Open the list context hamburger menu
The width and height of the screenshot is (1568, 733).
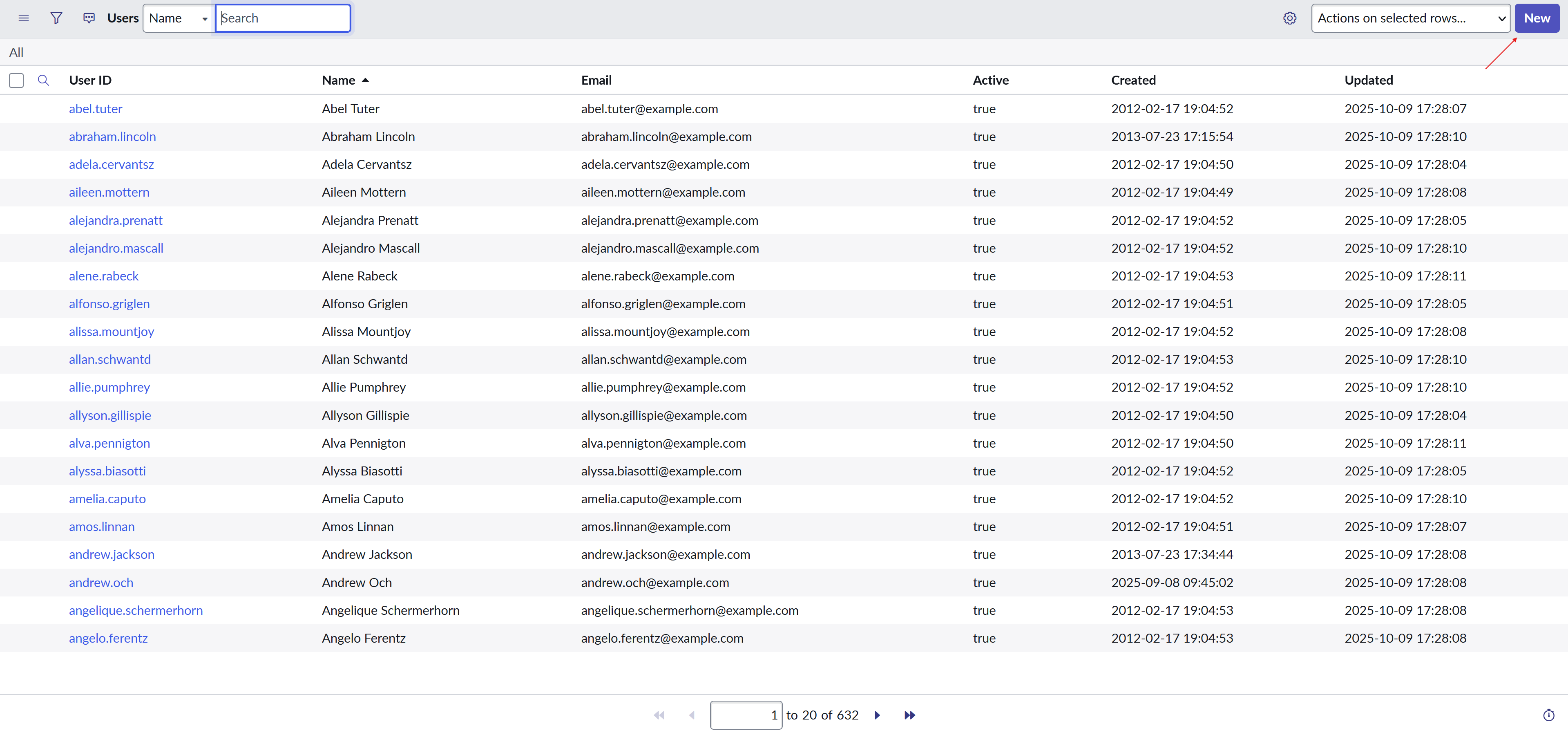(x=24, y=18)
